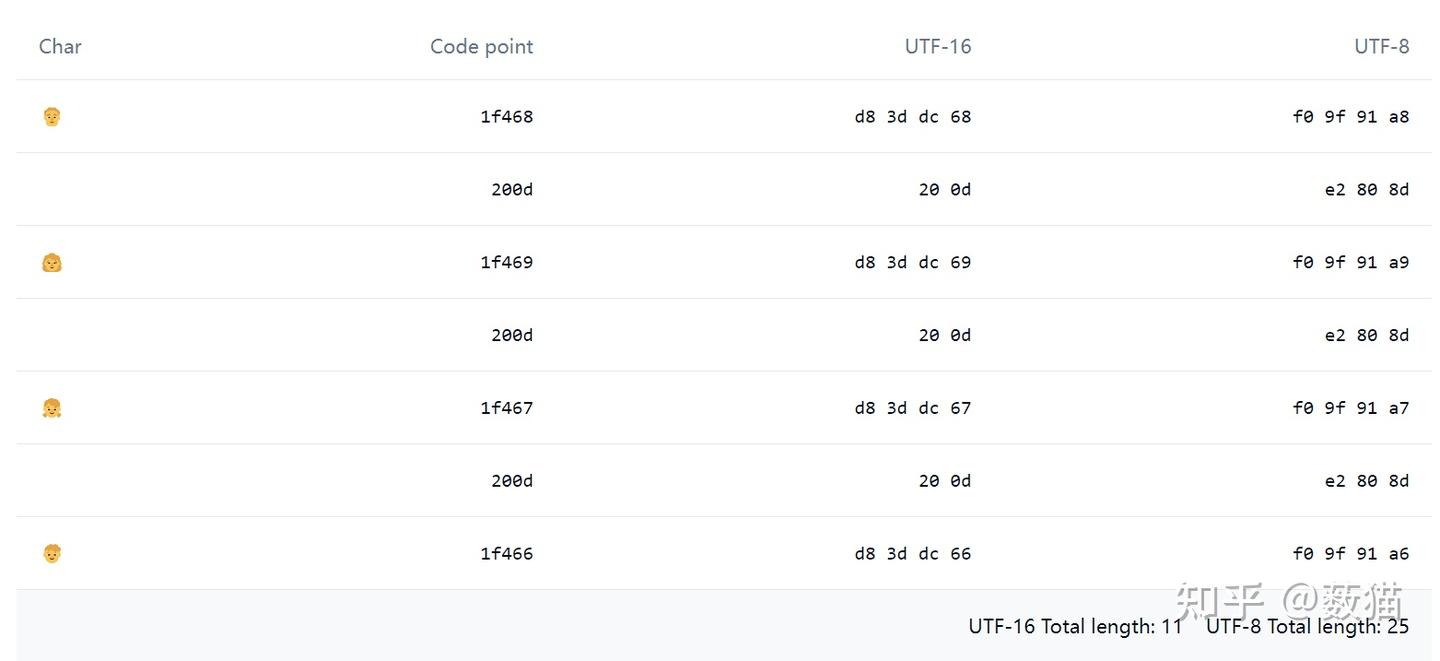The height and width of the screenshot is (661, 1440).
Task: Click code point value 1f469
Action: tap(506, 263)
